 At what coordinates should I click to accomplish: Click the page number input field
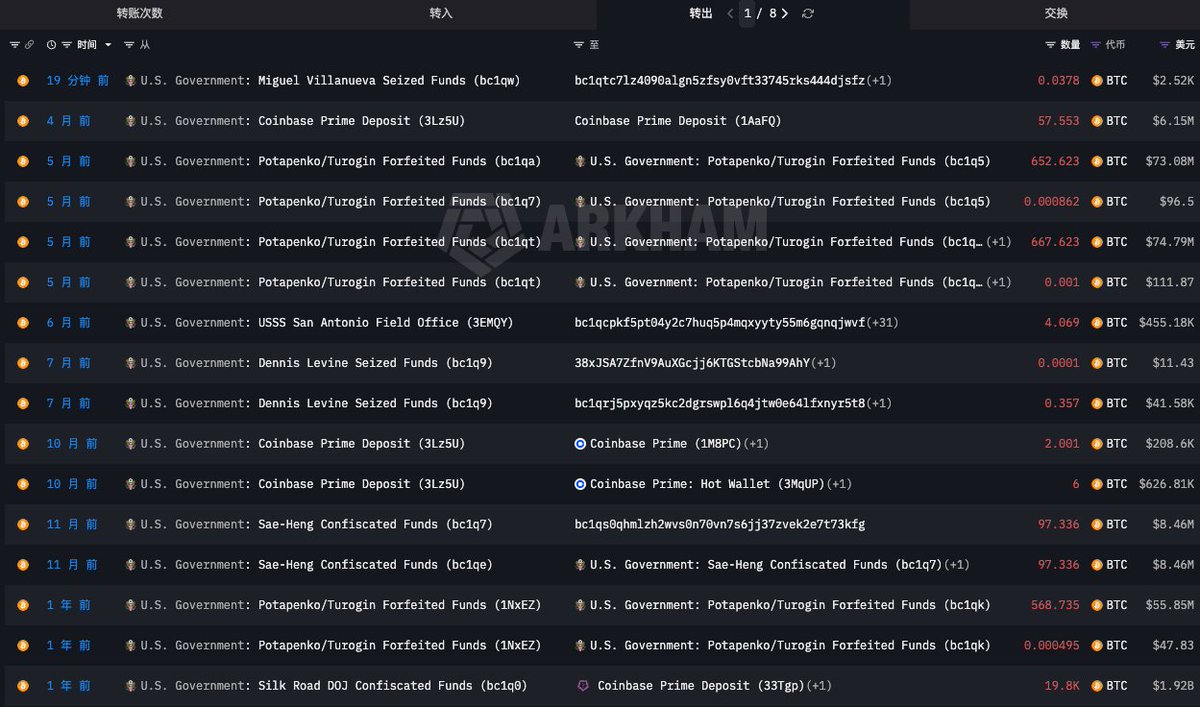tap(747, 14)
